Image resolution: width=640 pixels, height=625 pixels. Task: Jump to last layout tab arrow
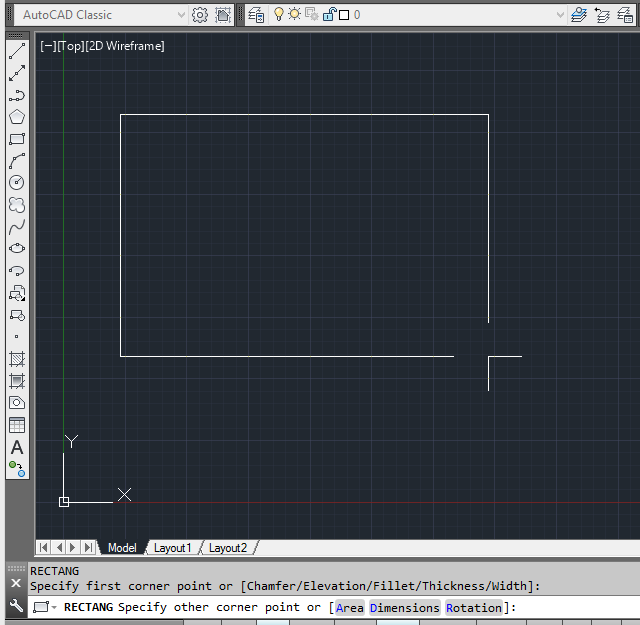click(x=88, y=547)
